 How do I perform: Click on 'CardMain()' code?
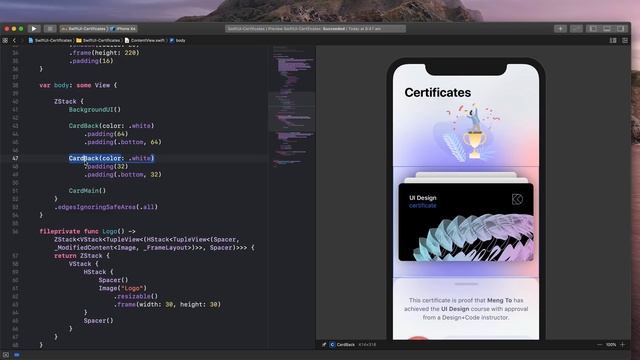click(x=87, y=191)
